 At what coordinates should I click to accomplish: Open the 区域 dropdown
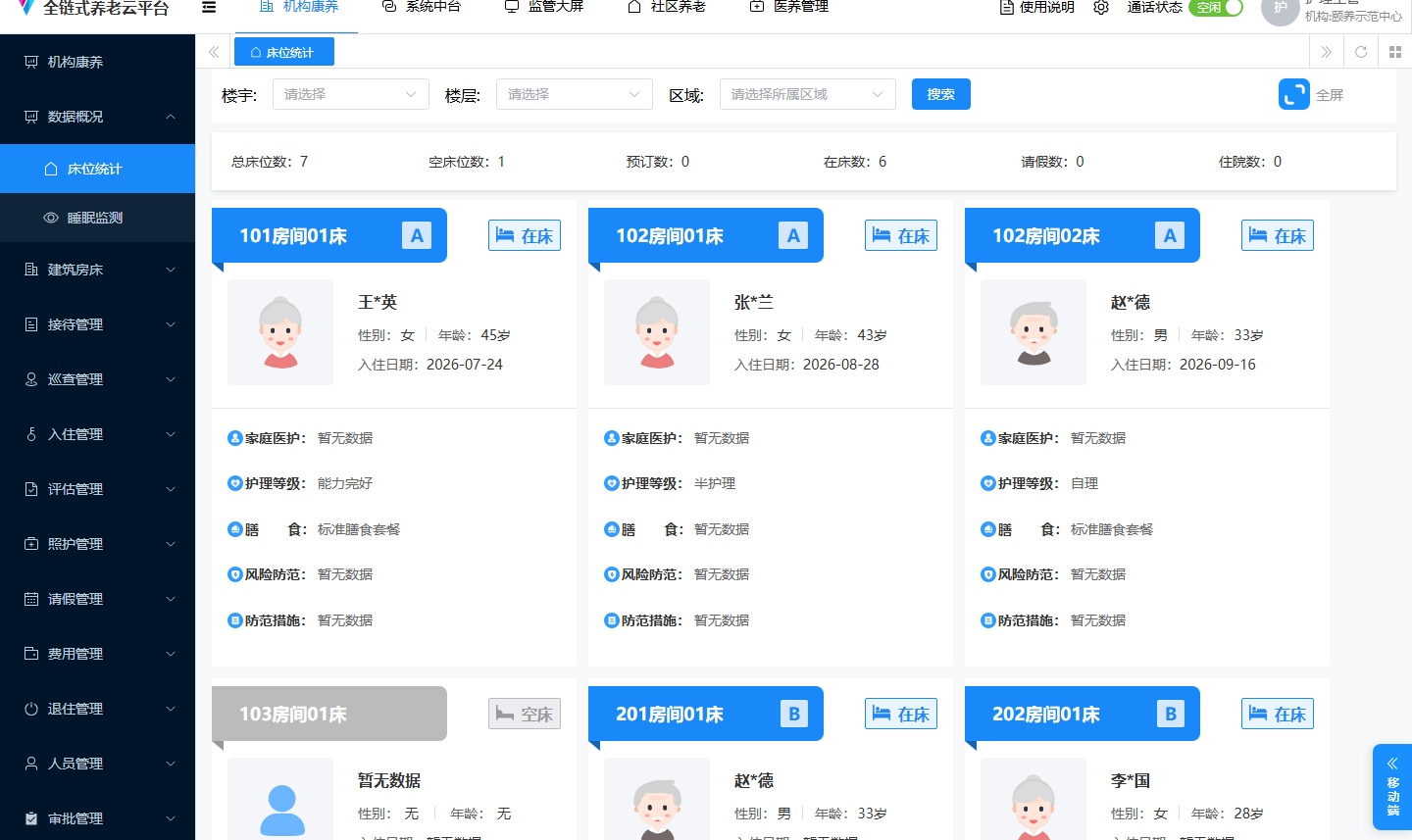tap(808, 94)
